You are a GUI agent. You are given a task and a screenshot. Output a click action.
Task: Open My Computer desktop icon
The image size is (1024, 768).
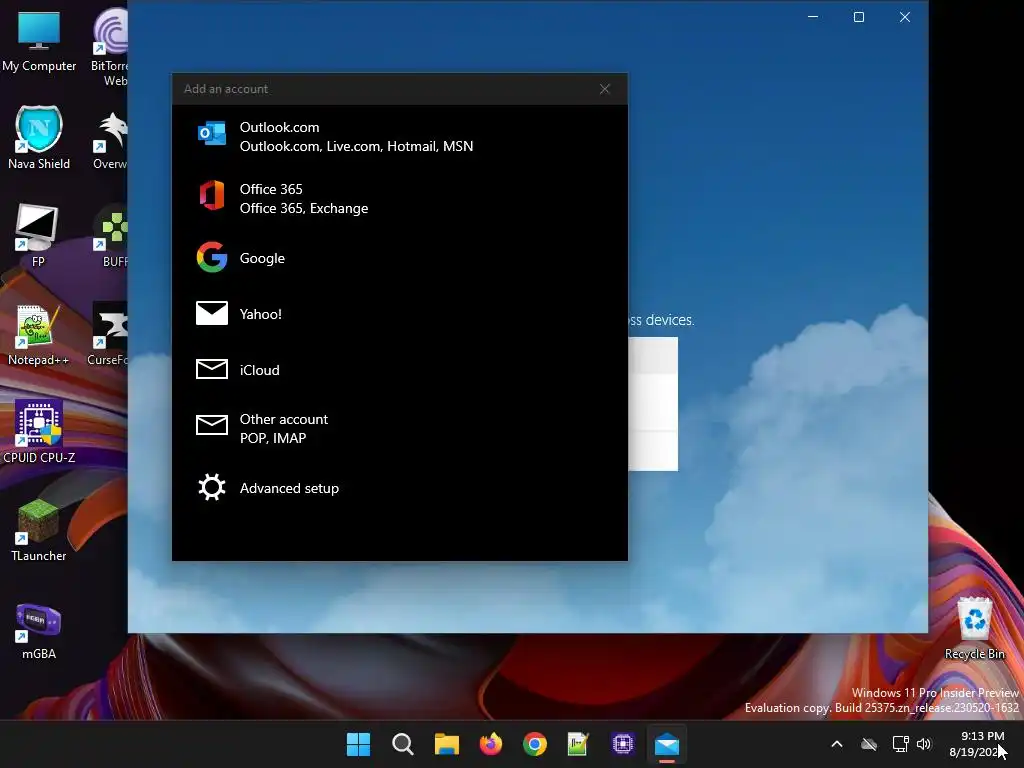[x=39, y=40]
